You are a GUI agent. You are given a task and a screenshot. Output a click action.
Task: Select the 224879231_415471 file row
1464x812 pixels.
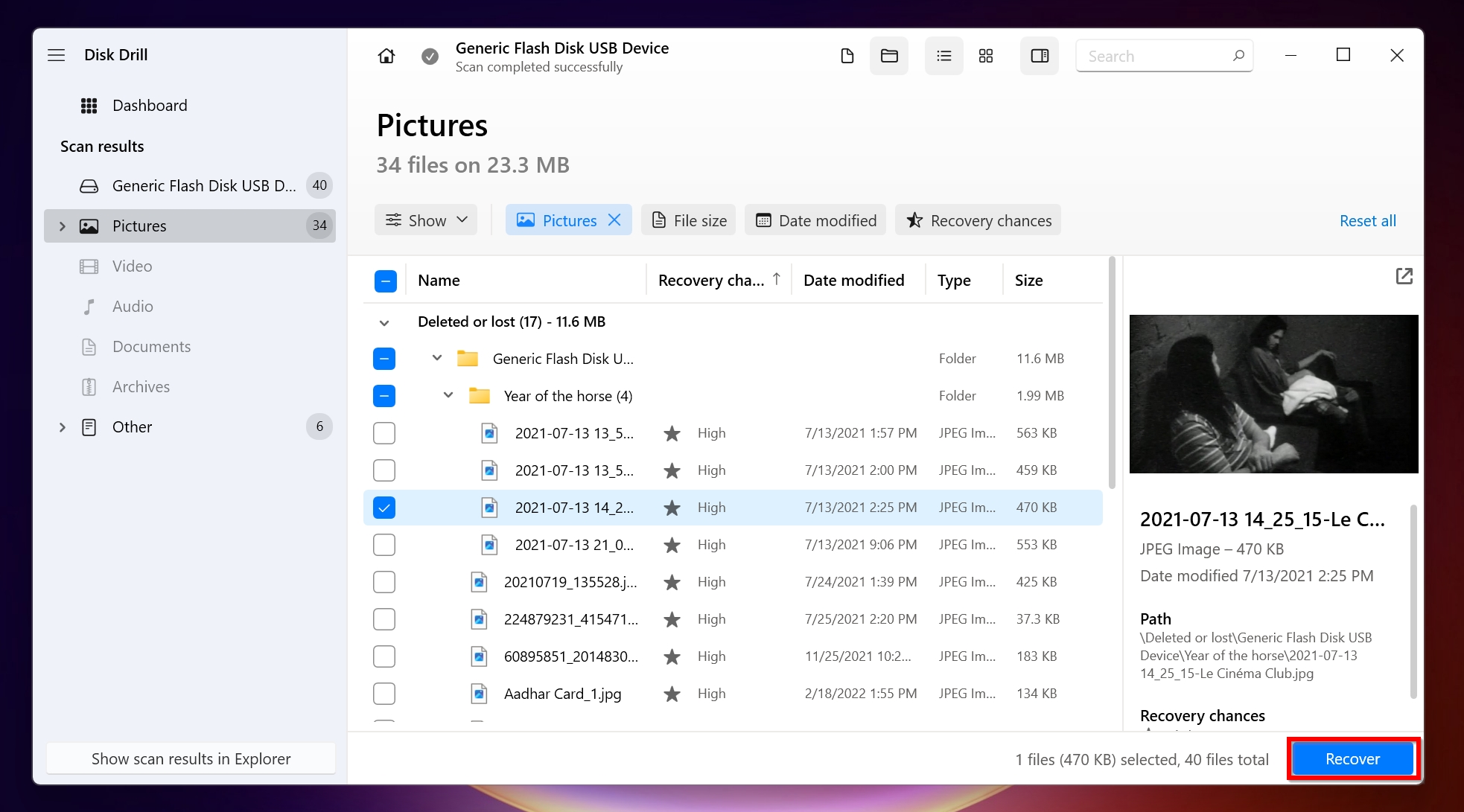[733, 619]
